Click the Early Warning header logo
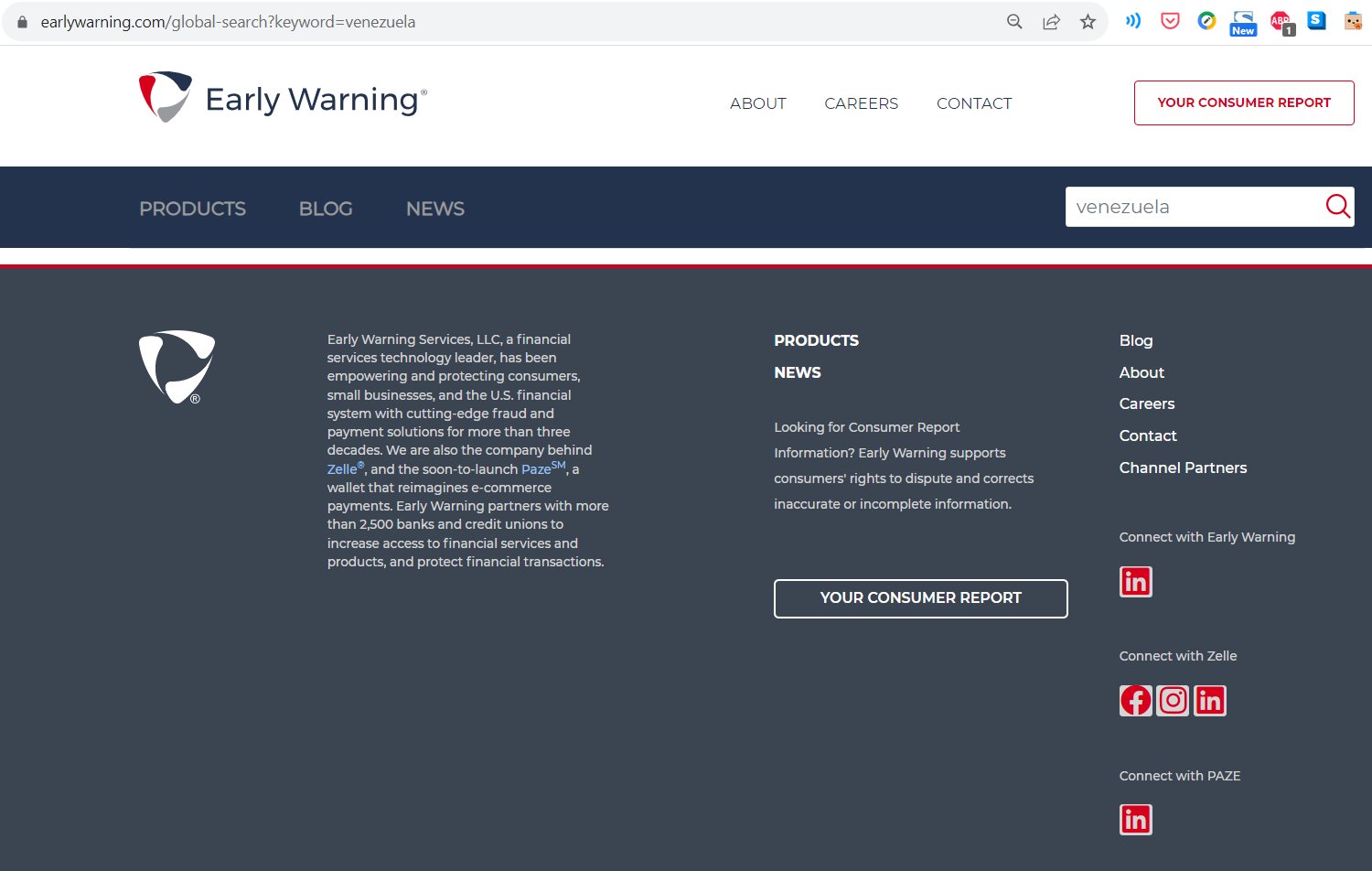 point(283,98)
